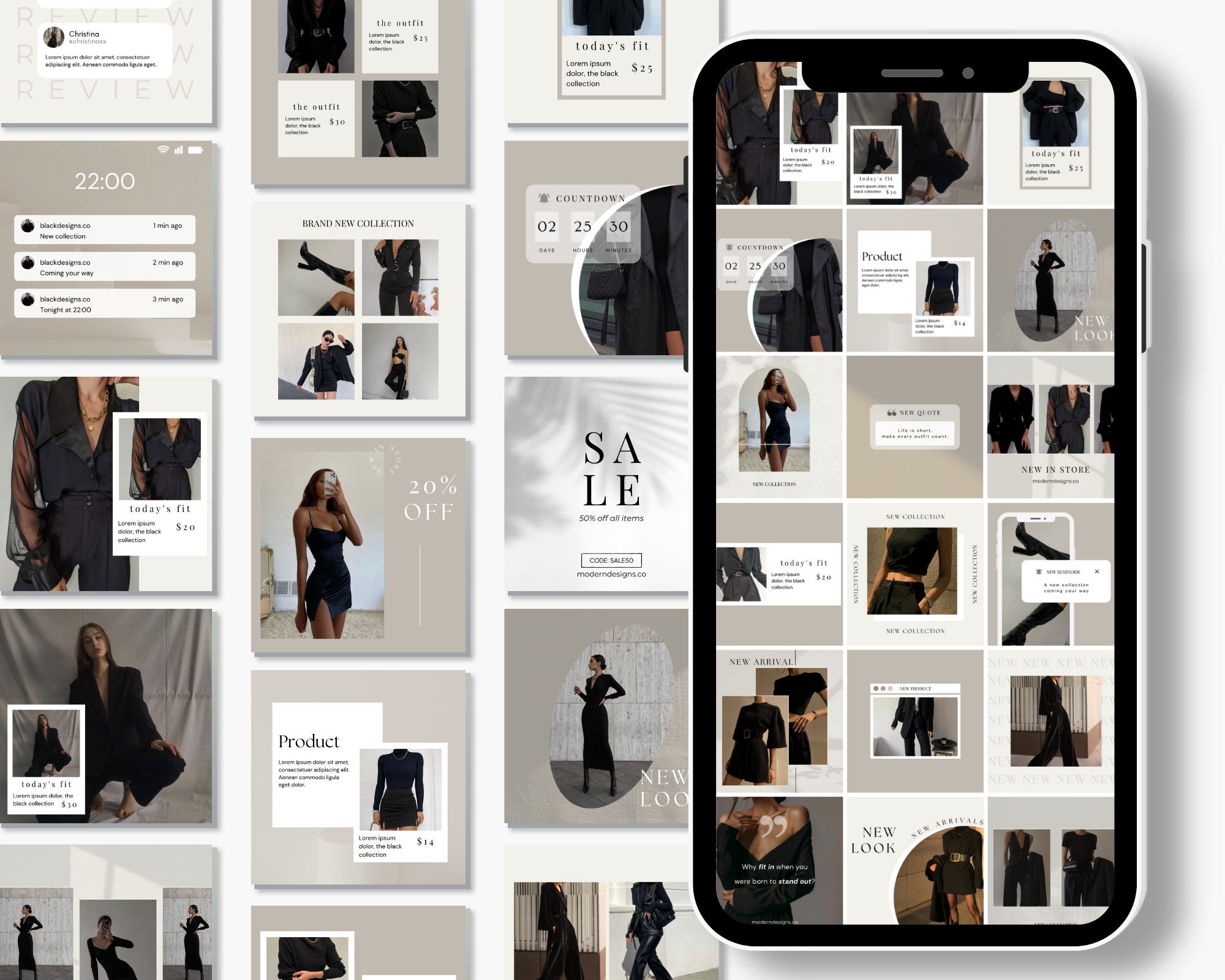Click the moderndesigns.co link under SALE
Viewport: 1225px width, 980px height.
[x=611, y=575]
